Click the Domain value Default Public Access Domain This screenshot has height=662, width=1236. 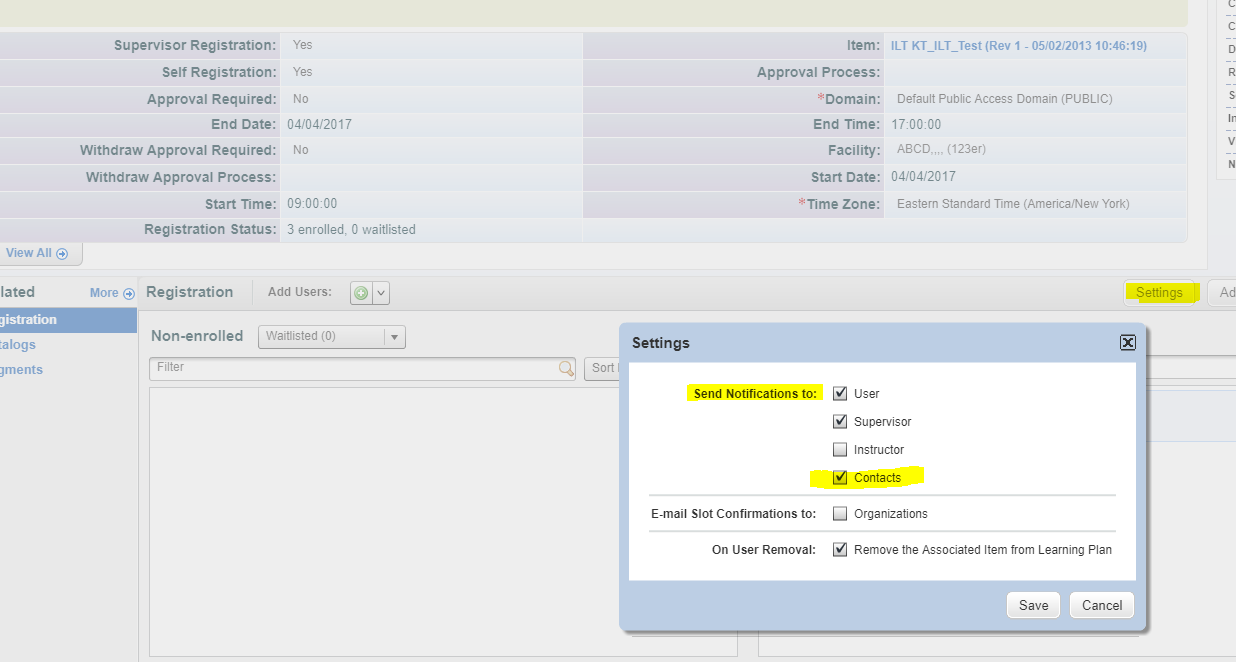tap(1004, 99)
